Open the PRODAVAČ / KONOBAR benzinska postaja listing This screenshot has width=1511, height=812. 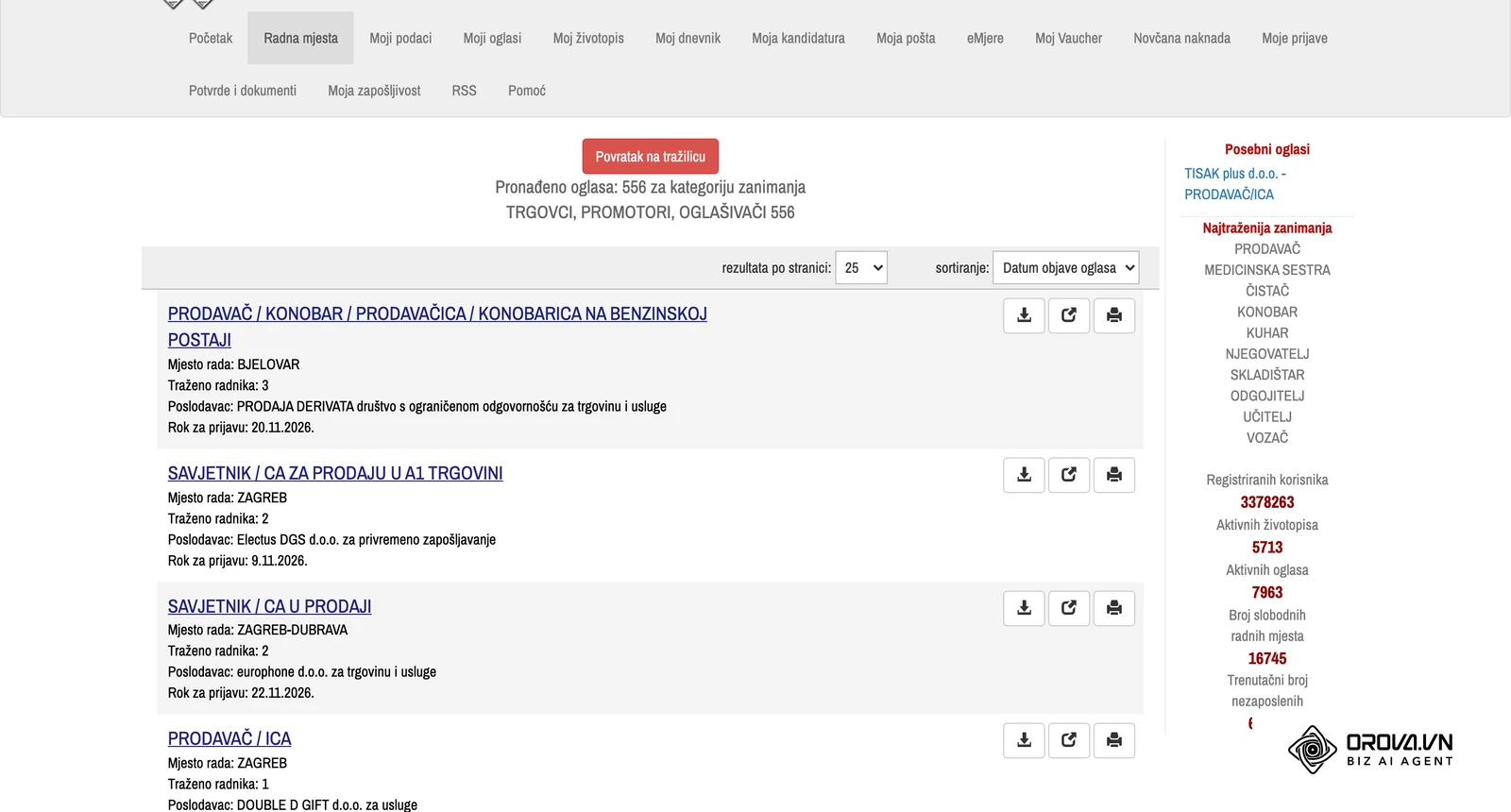[x=437, y=327]
